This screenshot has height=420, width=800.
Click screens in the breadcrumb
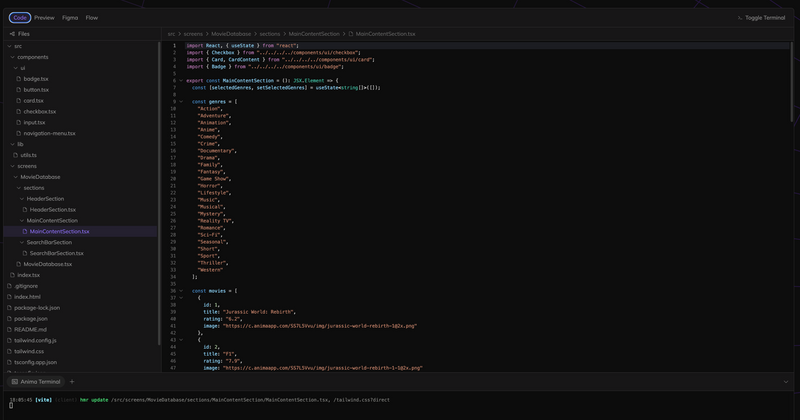[x=193, y=34]
